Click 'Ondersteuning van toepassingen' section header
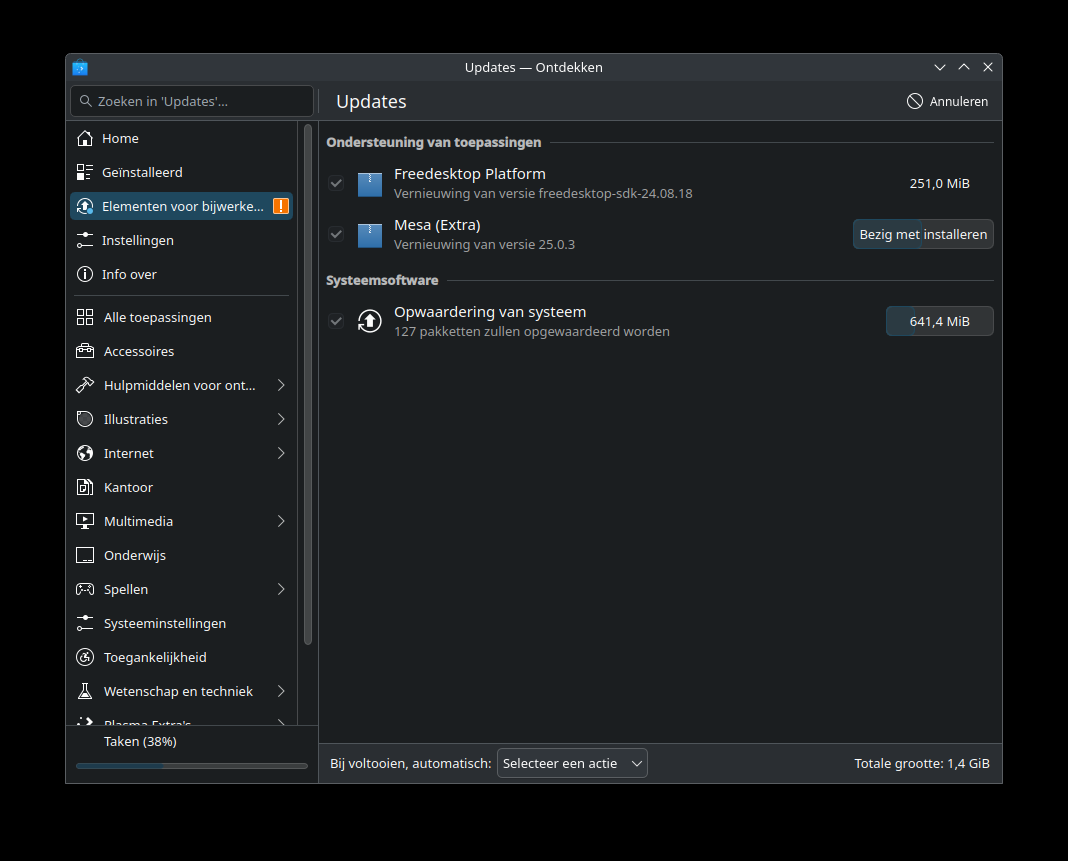This screenshot has height=861, width=1068. 434,142
